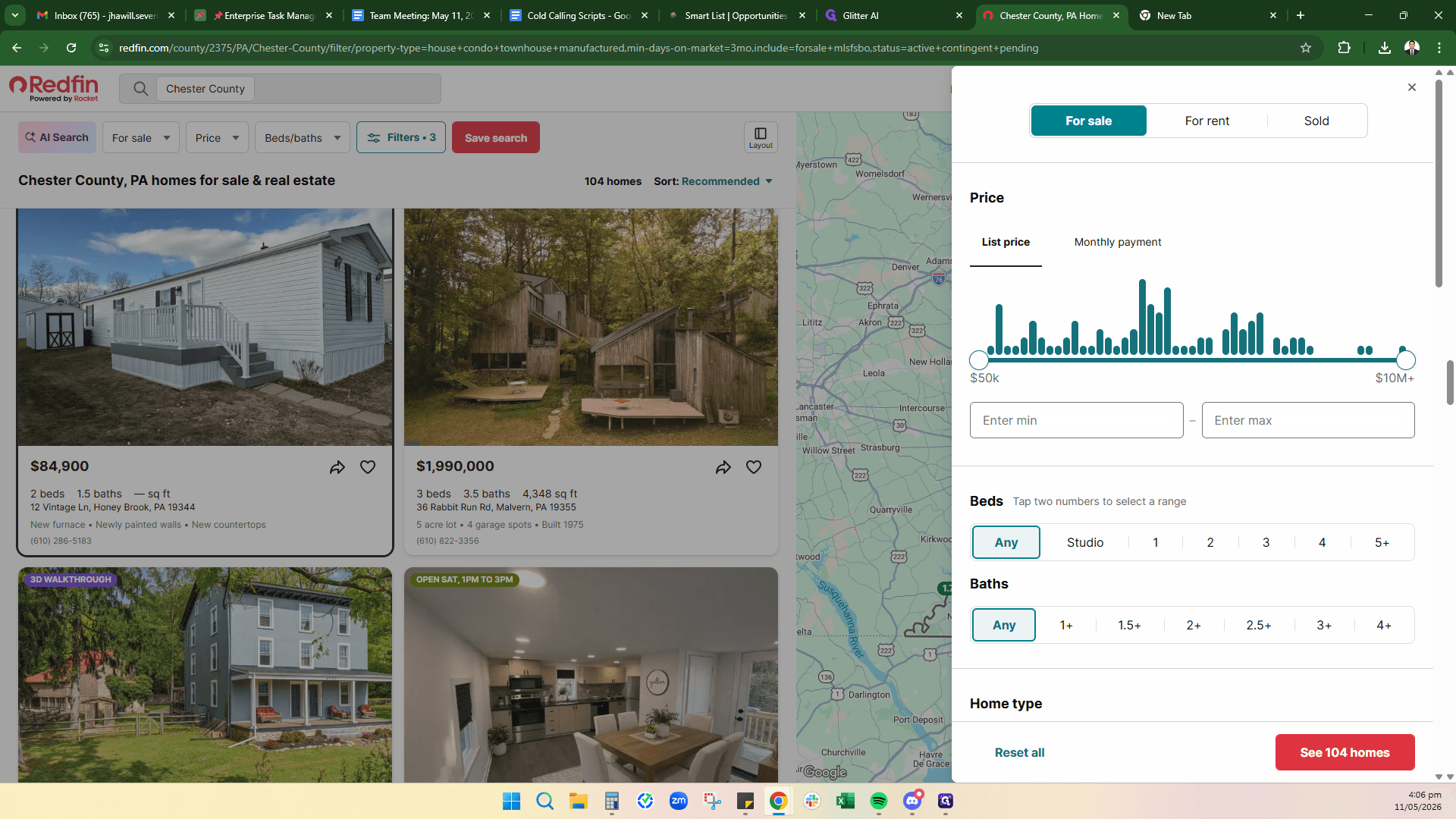Expand the Price dropdown
This screenshot has height=819, width=1456.
[217, 137]
